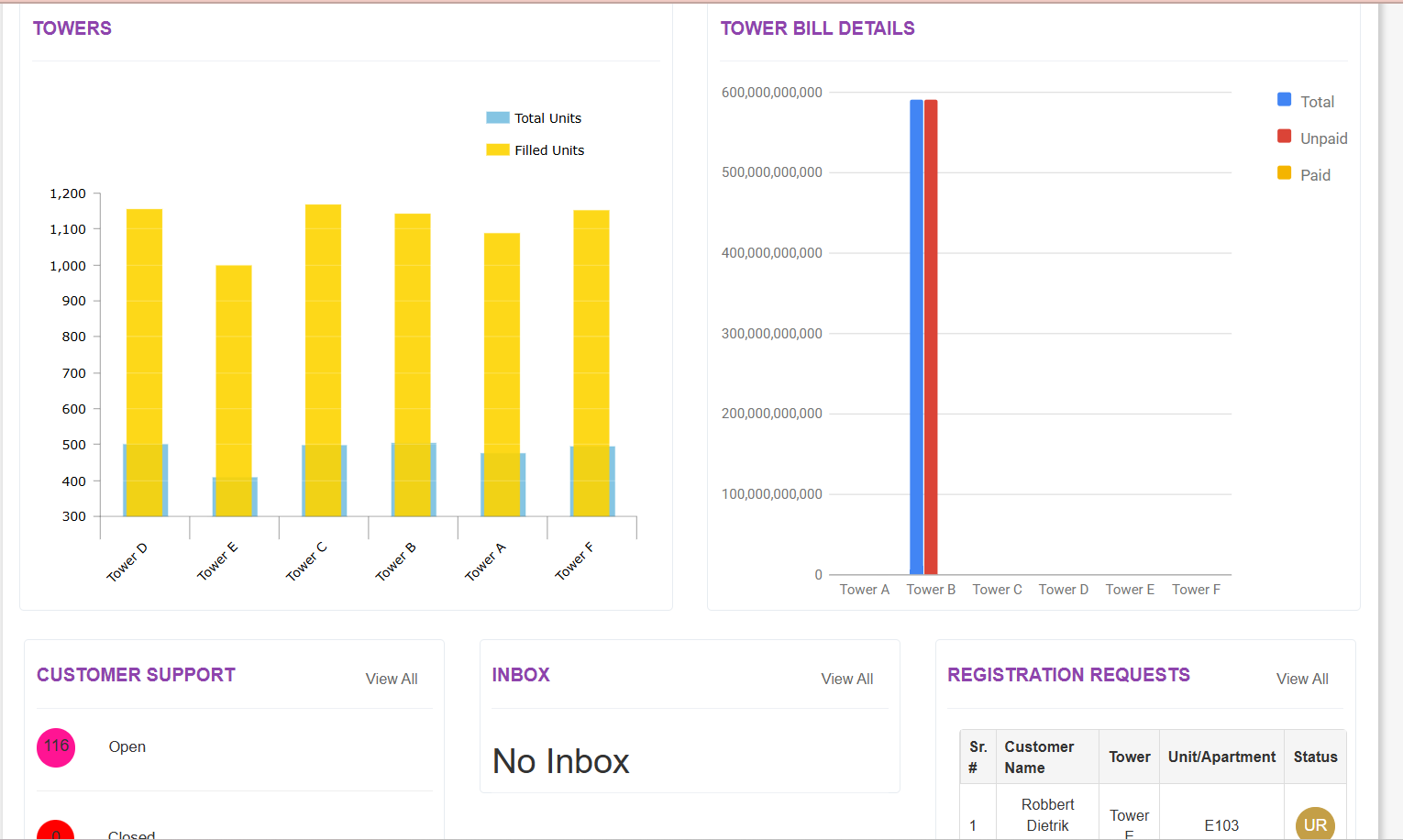Click the red closed tickets count badge
1403x840 pixels.
pos(56,832)
